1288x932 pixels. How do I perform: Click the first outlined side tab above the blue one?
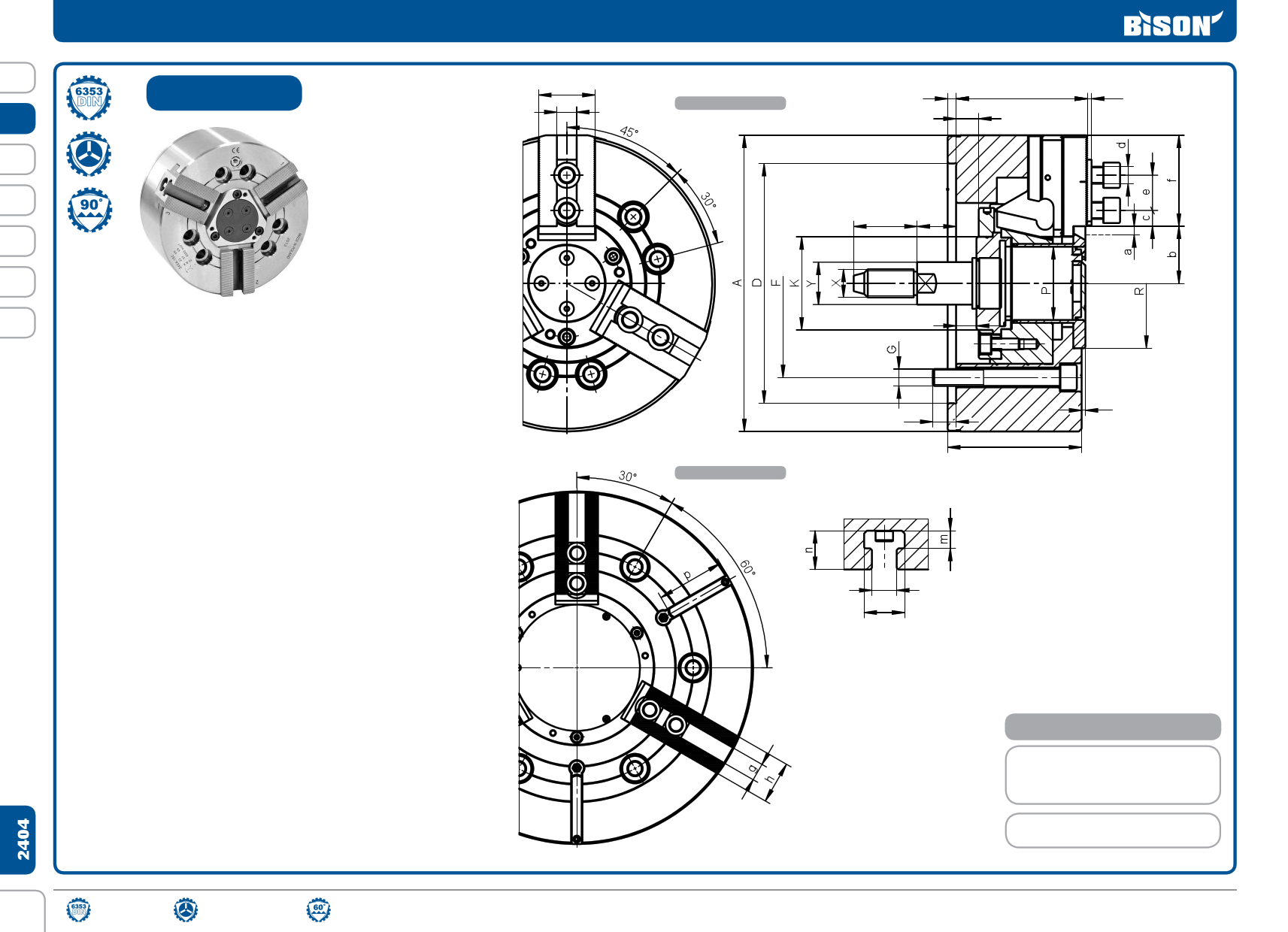18,77
